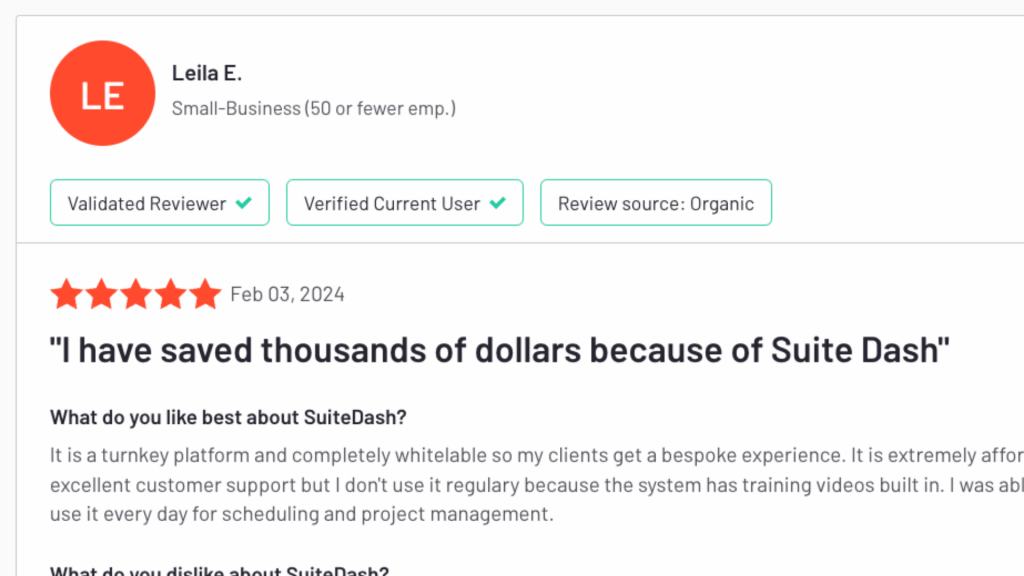Select the third rating star
Screen dimensions: 1024x576
[135, 294]
